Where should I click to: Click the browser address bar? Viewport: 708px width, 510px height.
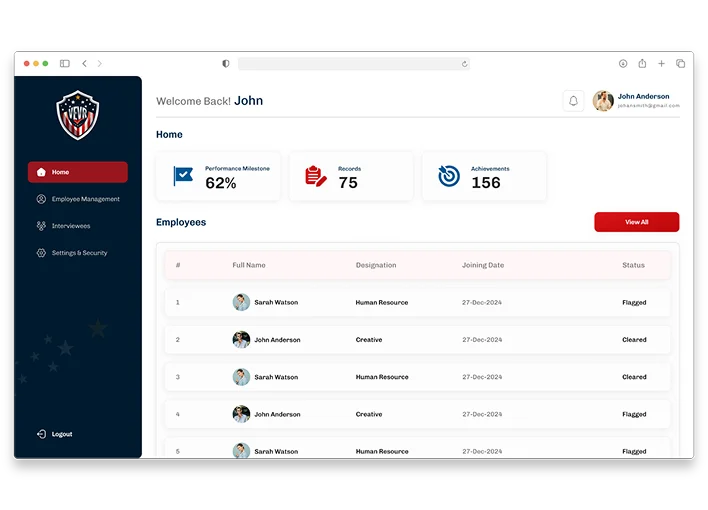pos(353,63)
